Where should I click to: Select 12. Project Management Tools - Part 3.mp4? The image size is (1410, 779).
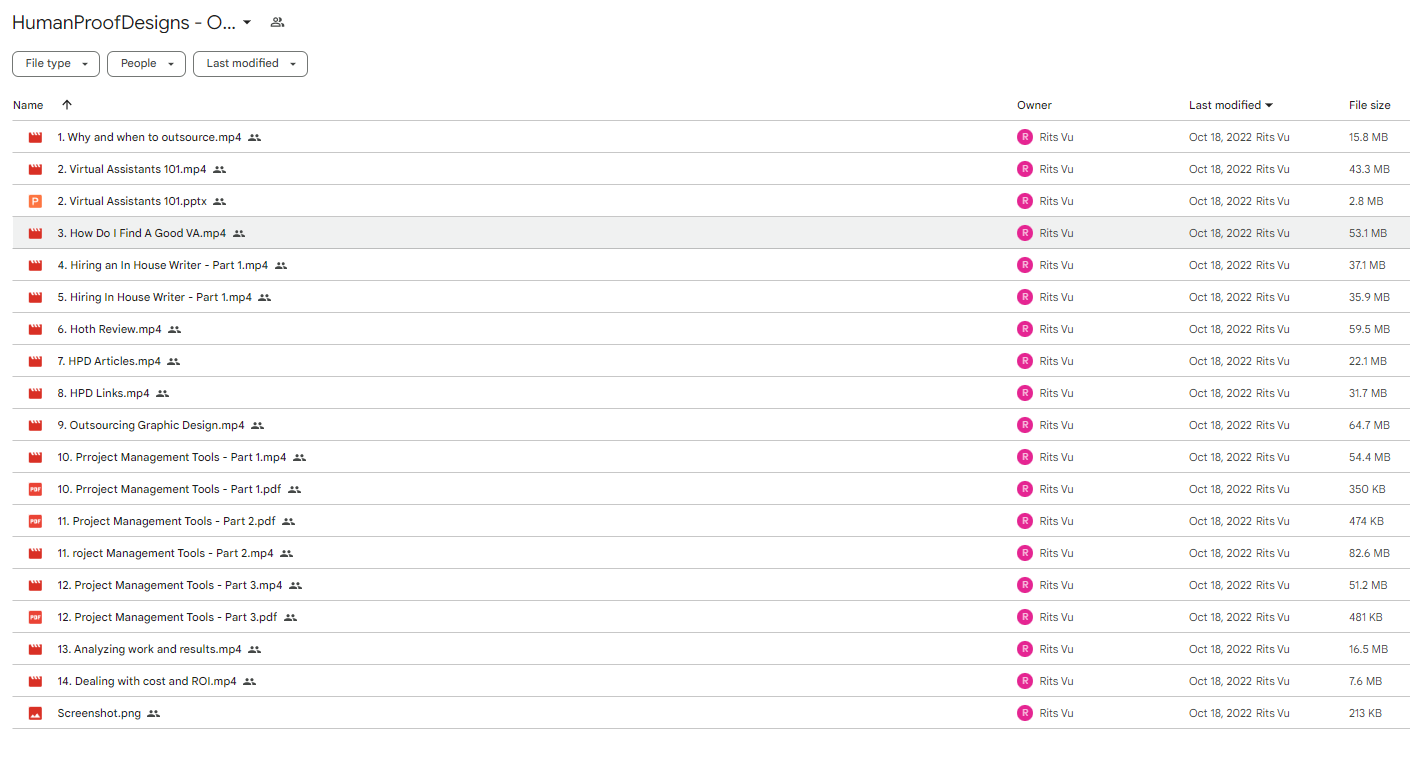(x=170, y=585)
